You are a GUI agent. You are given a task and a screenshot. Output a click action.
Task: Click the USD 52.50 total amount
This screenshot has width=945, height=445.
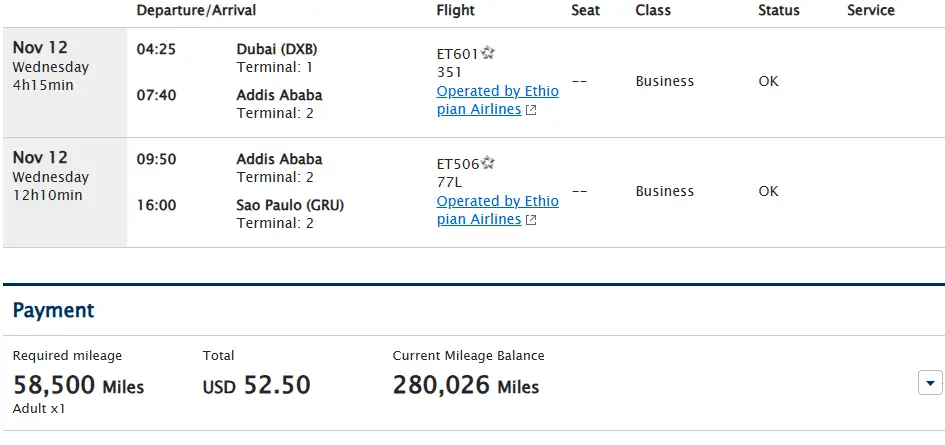point(257,385)
